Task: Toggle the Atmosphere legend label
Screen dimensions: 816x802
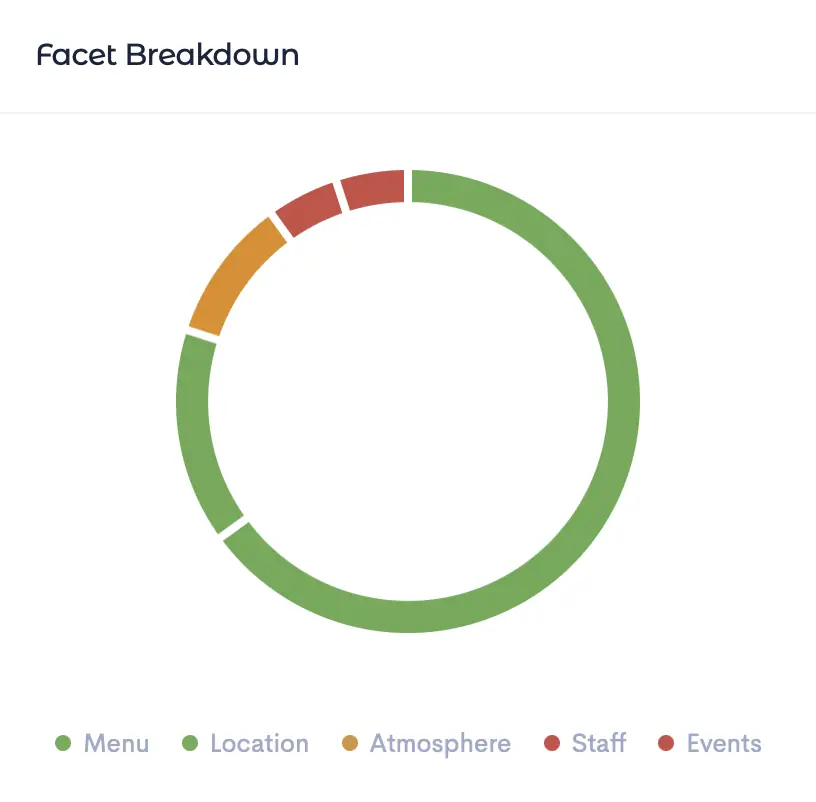Action: click(440, 744)
